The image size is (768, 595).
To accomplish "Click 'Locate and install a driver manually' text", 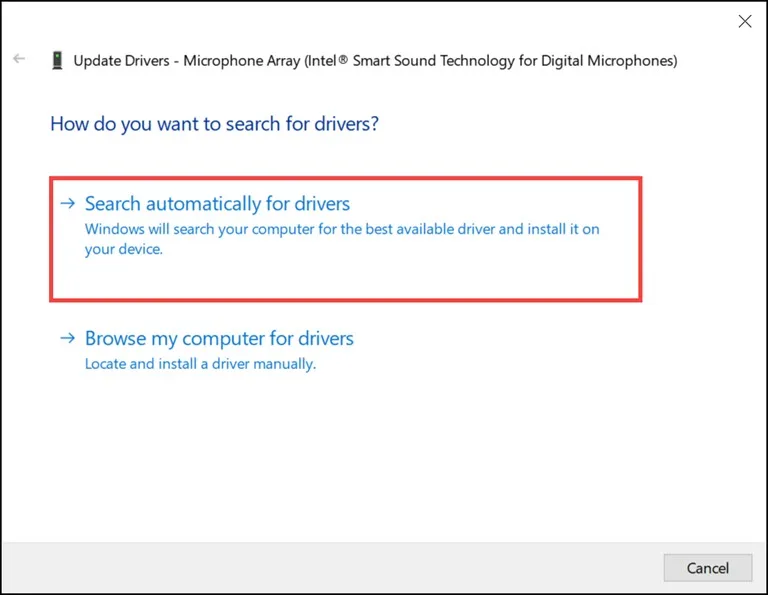I will coord(200,364).
